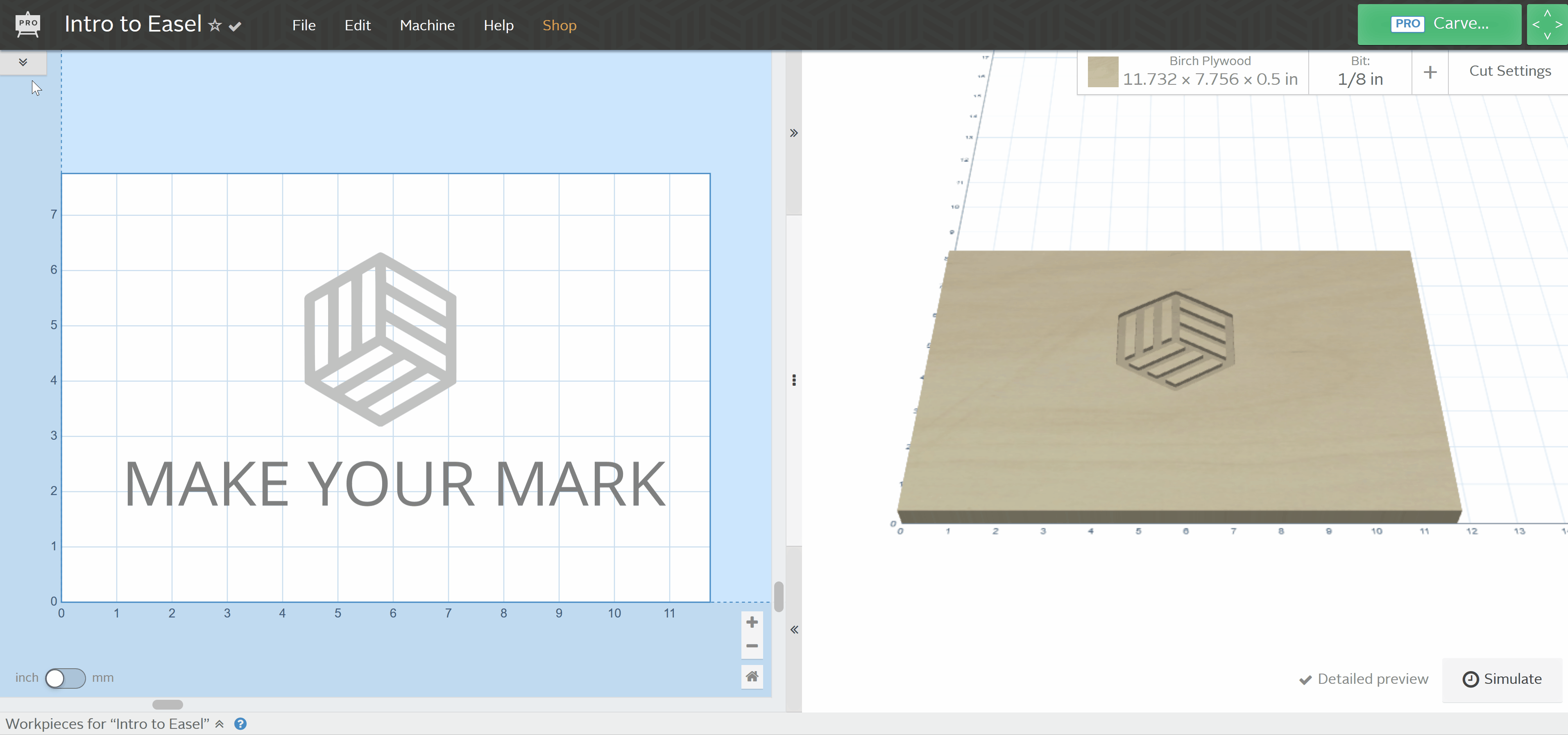
Task: Open the Machine menu
Action: pos(427,25)
